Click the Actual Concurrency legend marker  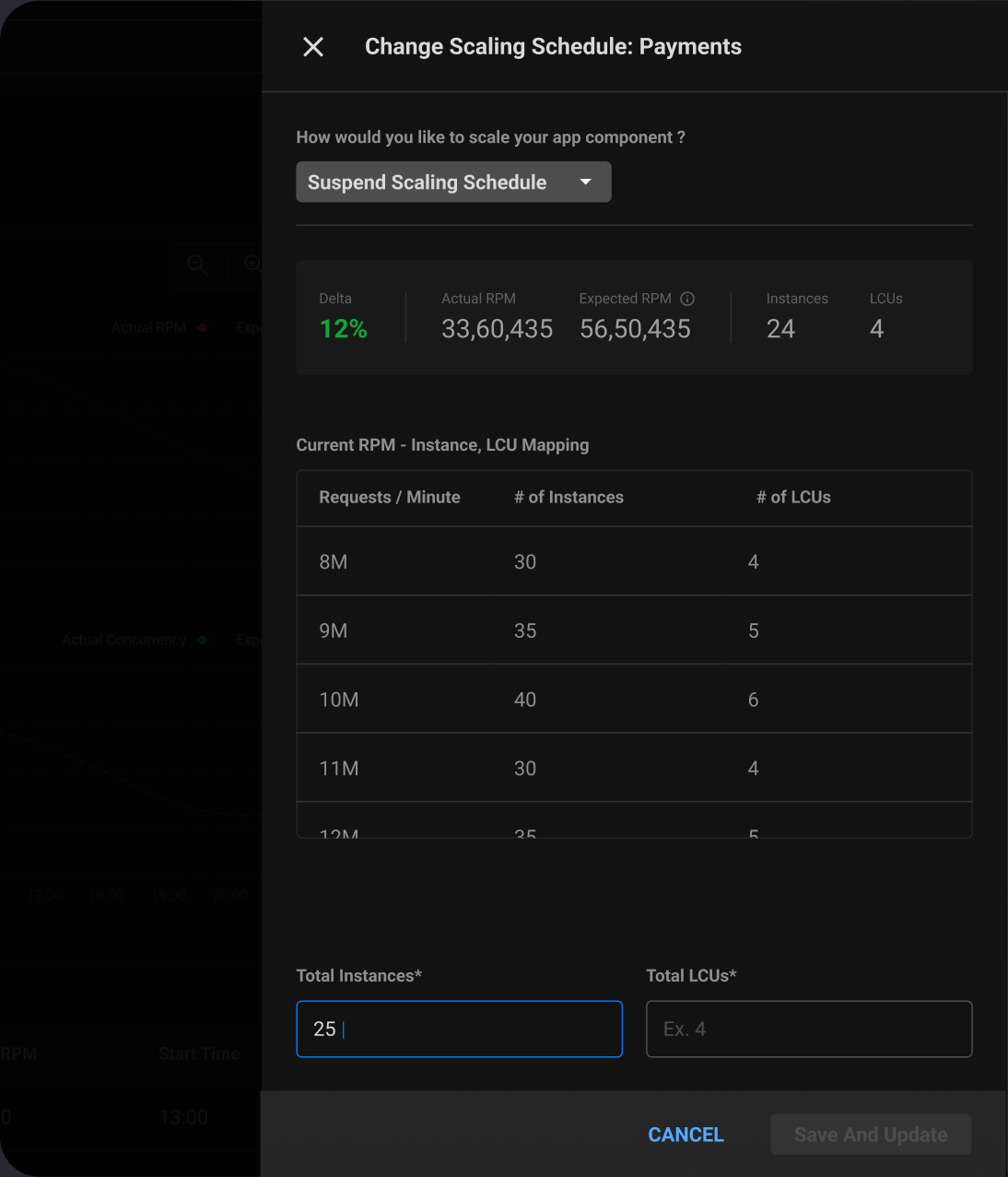point(202,640)
